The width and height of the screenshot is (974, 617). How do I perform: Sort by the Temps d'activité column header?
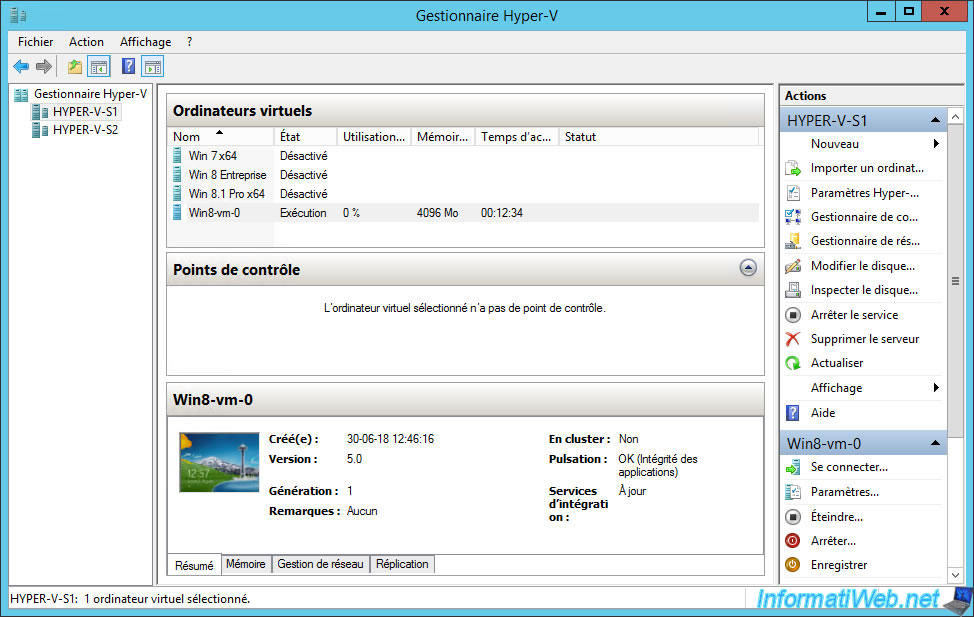(517, 137)
